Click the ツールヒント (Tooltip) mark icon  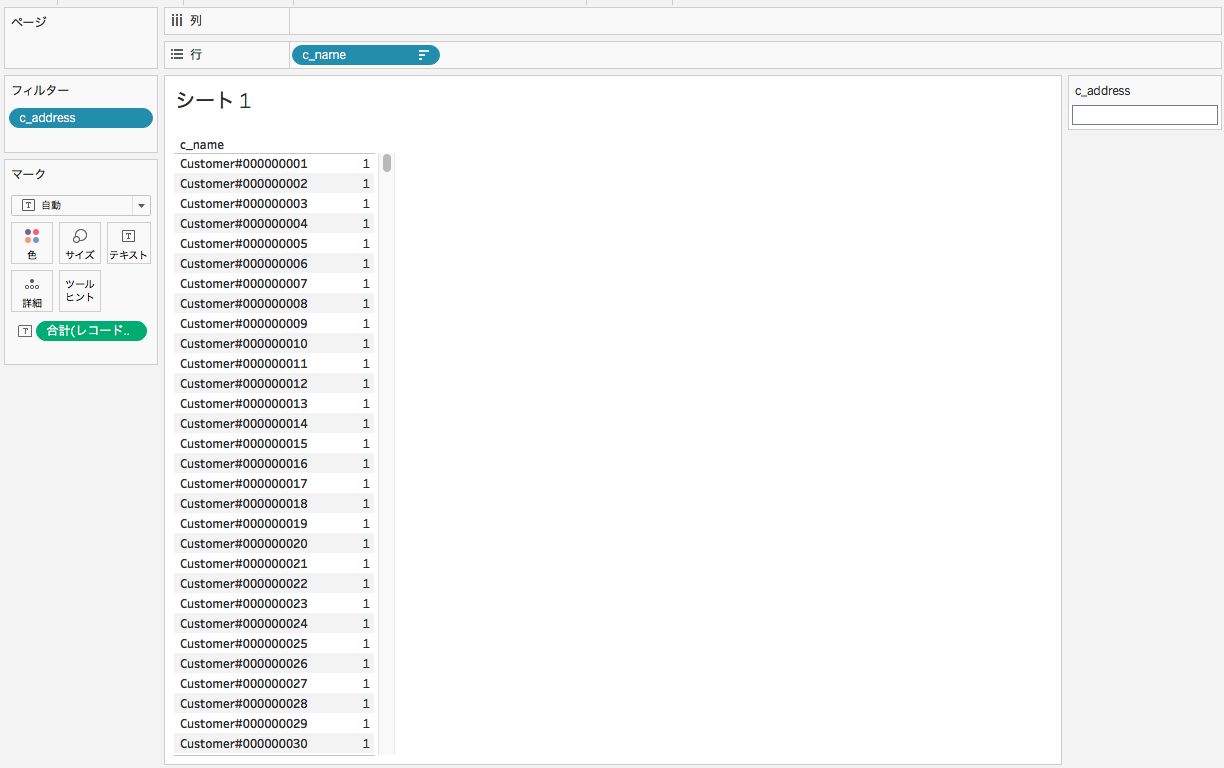(79, 290)
